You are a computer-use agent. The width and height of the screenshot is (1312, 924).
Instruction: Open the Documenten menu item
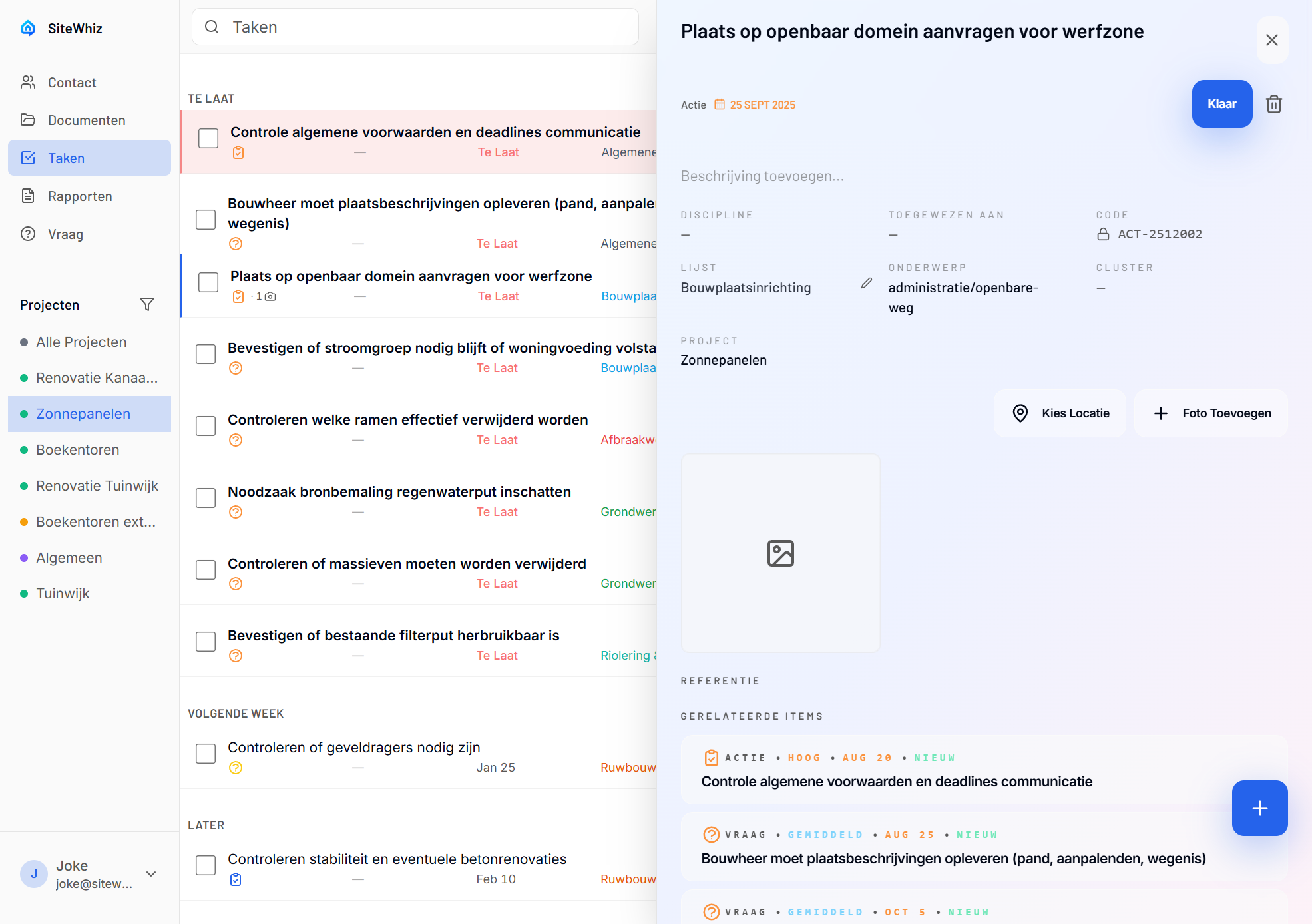click(87, 120)
